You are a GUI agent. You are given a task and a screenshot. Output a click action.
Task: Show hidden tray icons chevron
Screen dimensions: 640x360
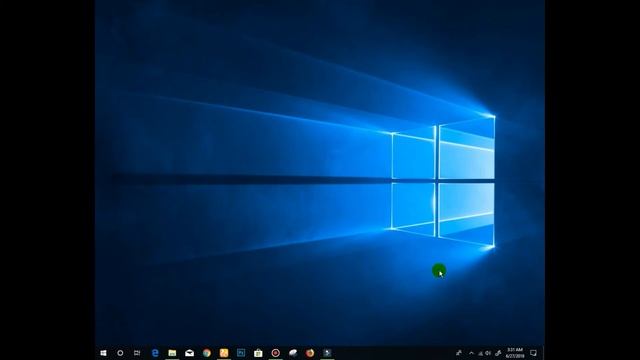(x=471, y=353)
